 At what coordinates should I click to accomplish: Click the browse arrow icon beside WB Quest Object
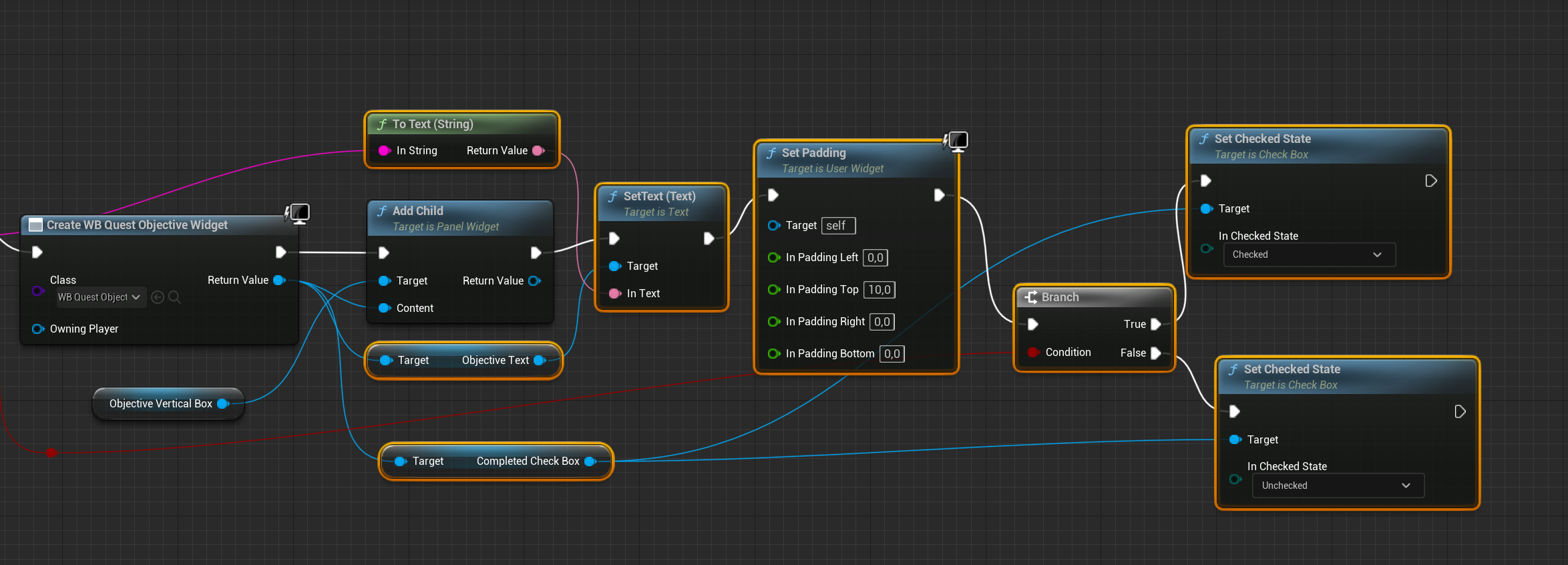click(x=158, y=297)
